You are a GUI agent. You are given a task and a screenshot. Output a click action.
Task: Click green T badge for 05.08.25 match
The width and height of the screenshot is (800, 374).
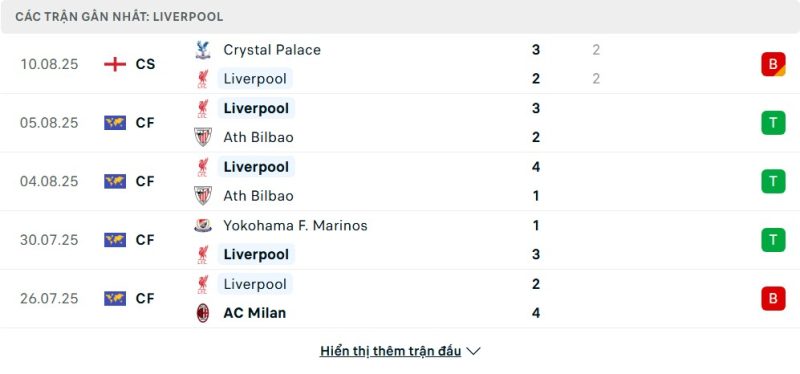773,123
